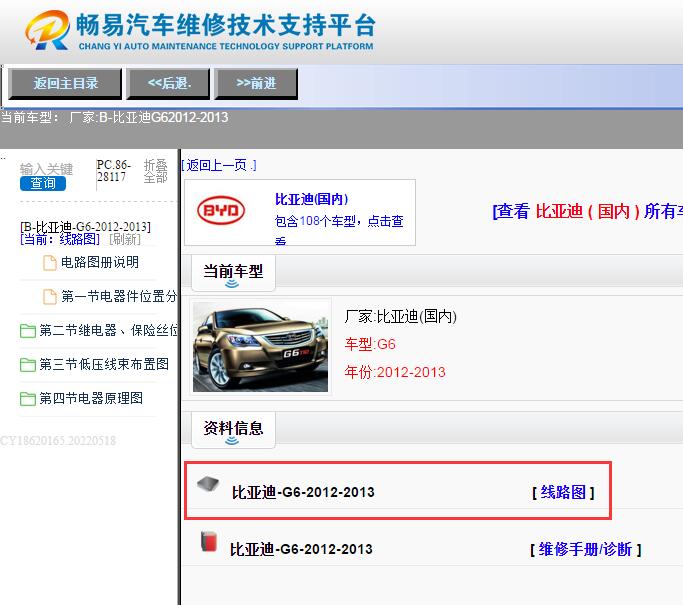Click red book icon beside 维修手册 row
Viewport: 683px width, 605px height.
(x=209, y=541)
